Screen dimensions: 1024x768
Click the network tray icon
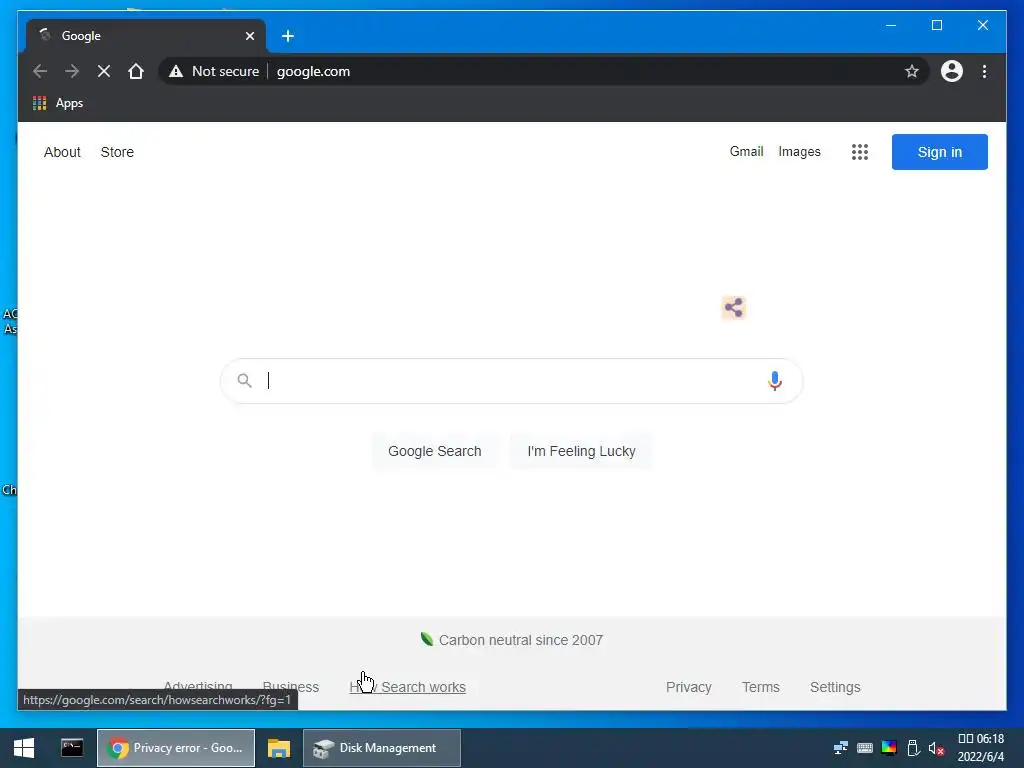[x=840, y=748]
